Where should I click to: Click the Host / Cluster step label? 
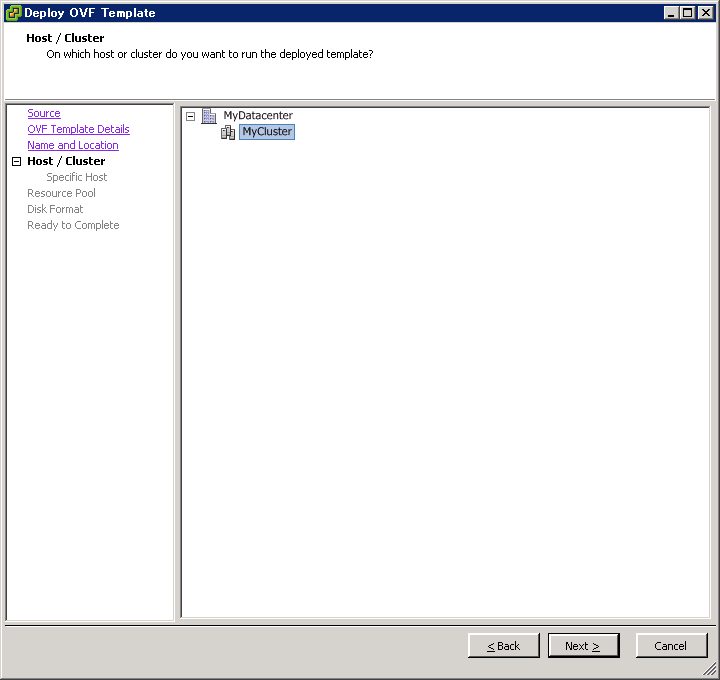[66, 161]
